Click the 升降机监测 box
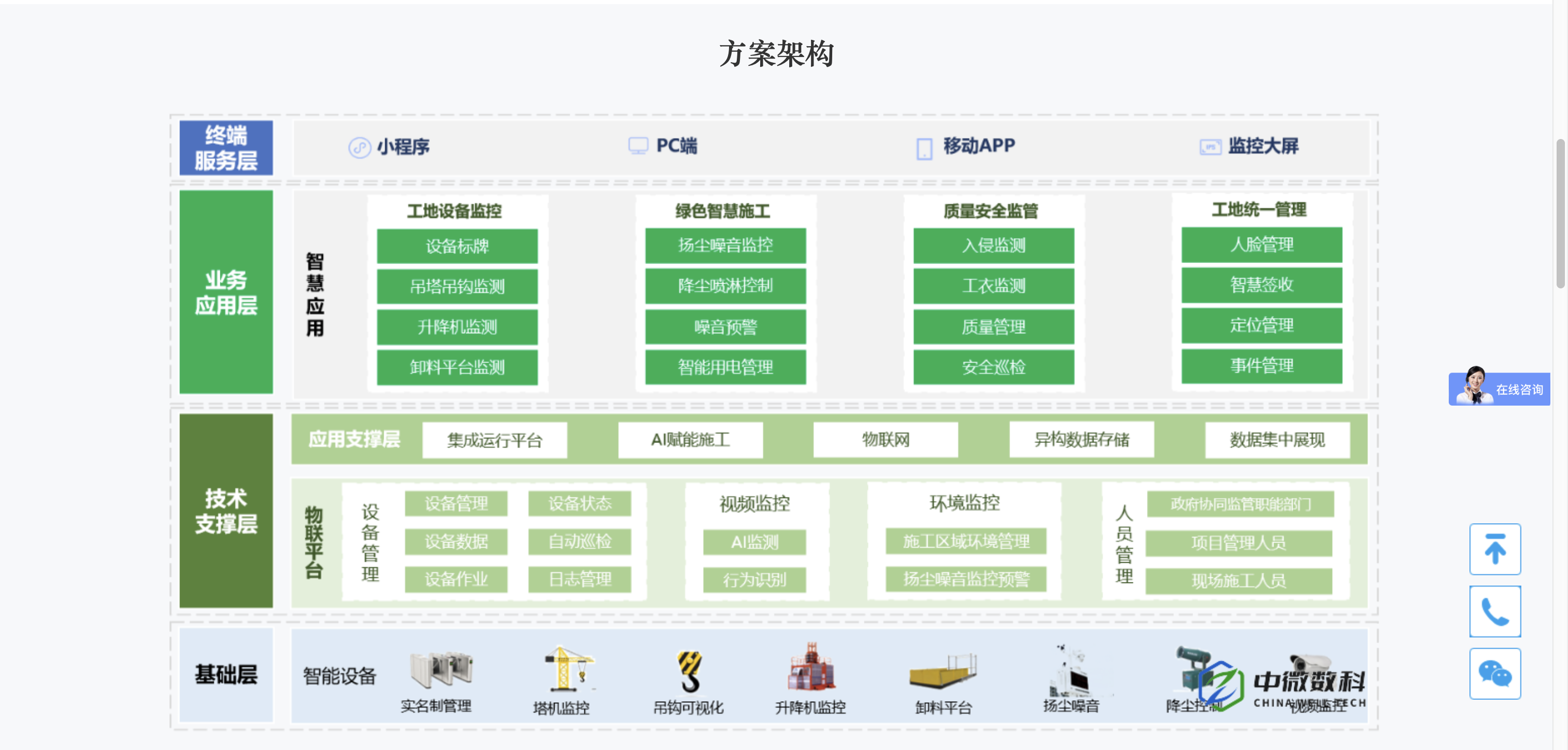This screenshot has height=750, width=1568. coord(457,327)
